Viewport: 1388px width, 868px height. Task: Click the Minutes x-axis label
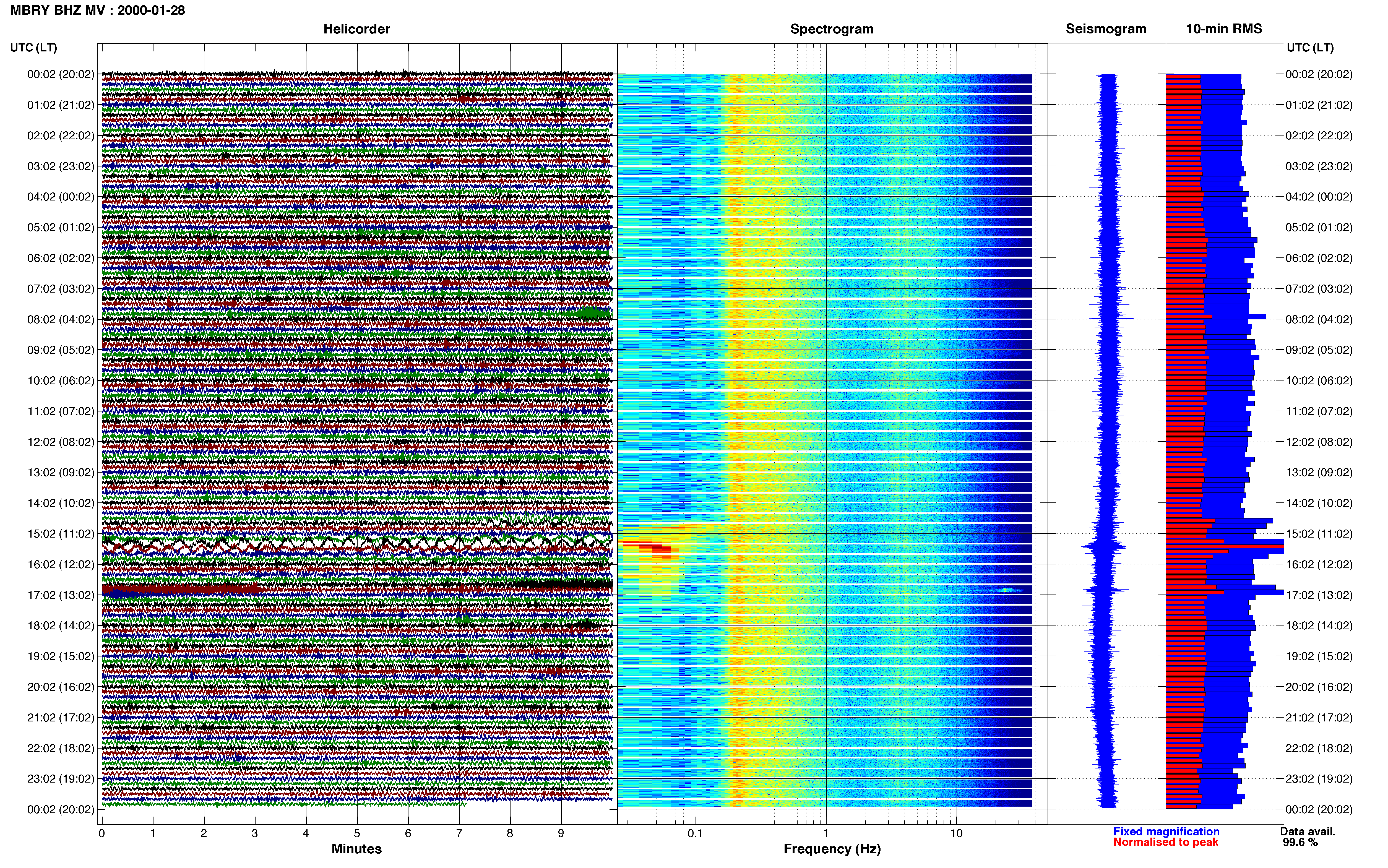pos(356,849)
